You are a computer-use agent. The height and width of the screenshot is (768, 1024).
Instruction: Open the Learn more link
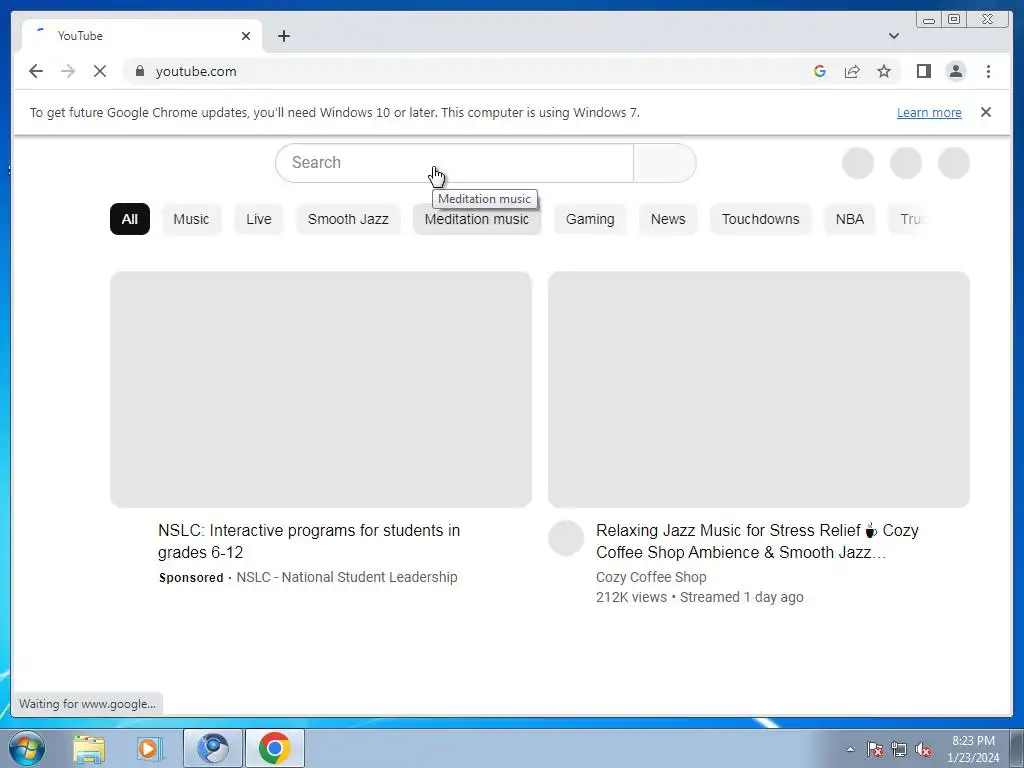(x=929, y=112)
